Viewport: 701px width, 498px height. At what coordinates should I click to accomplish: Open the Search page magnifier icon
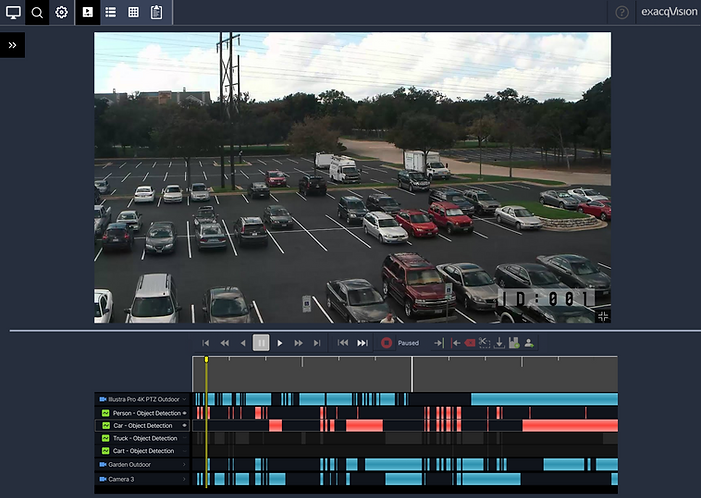click(37, 12)
